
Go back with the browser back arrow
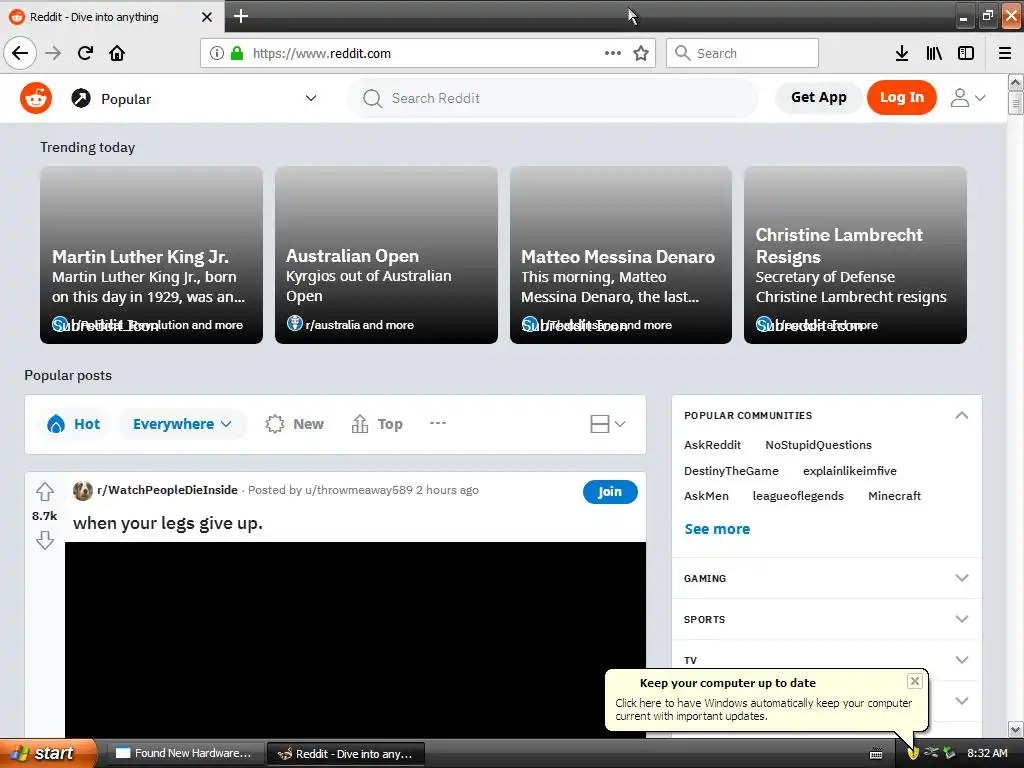pos(20,53)
